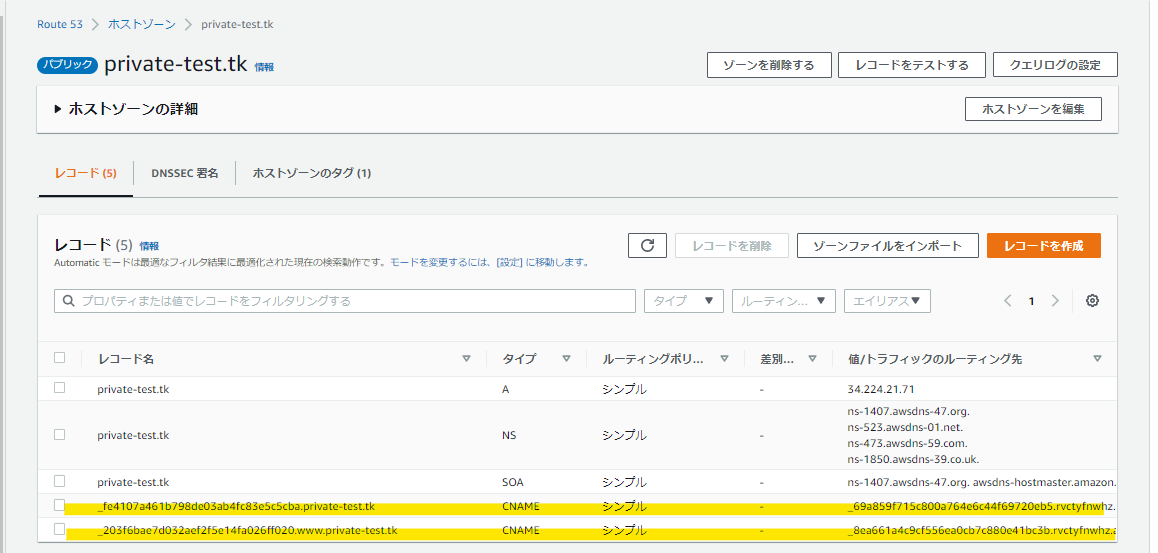Open the ルーティン... filter dropdown
Image resolution: width=1158 pixels, height=553 pixels.
point(784,301)
